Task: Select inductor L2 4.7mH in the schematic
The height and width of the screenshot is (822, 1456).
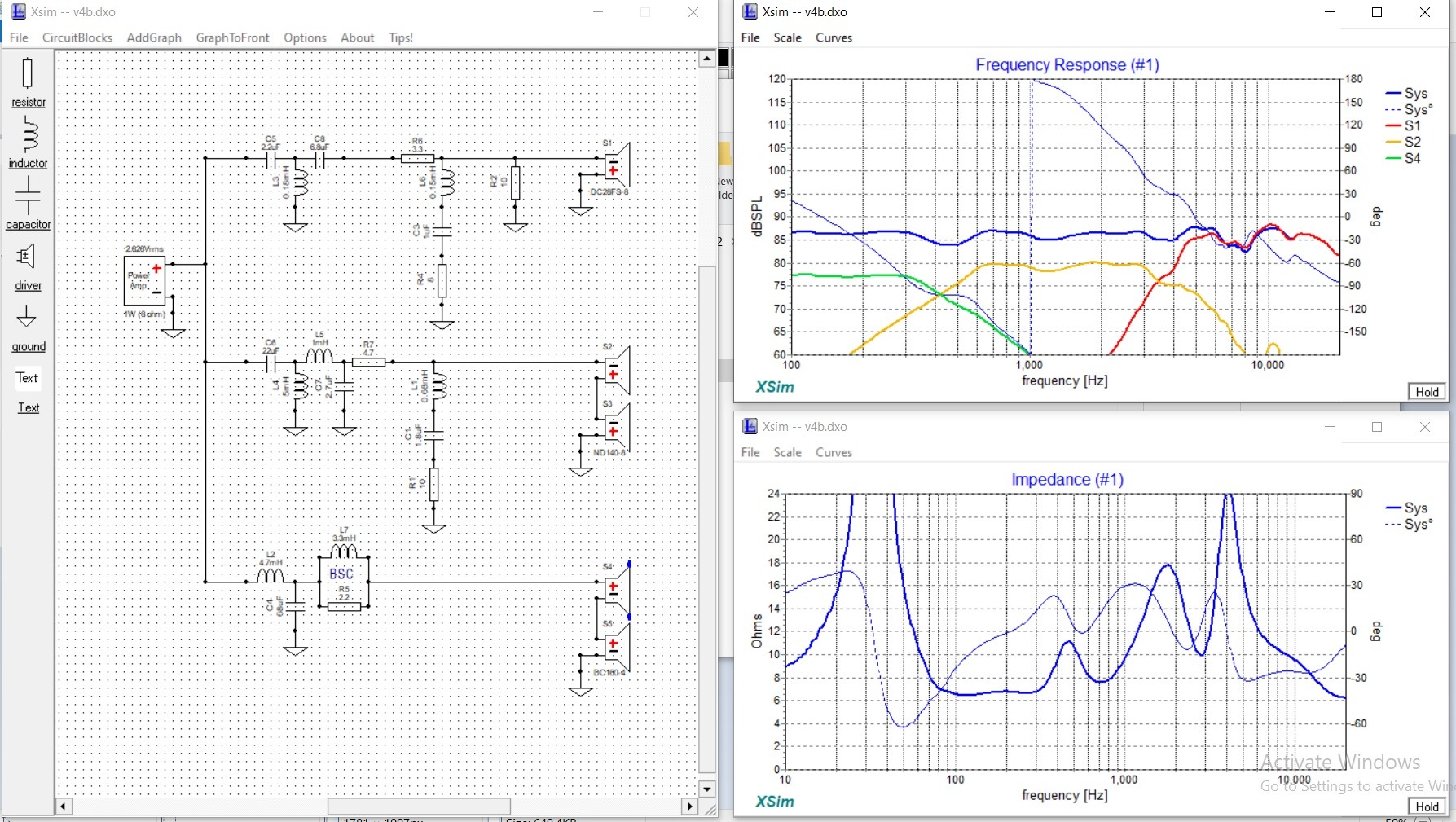Action: coord(271,576)
